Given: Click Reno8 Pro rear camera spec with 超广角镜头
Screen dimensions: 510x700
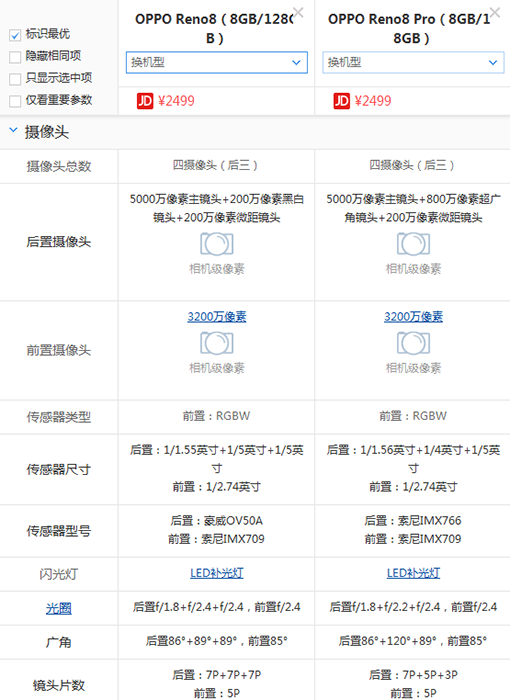Looking at the screenshot, I should pyautogui.click(x=413, y=208).
